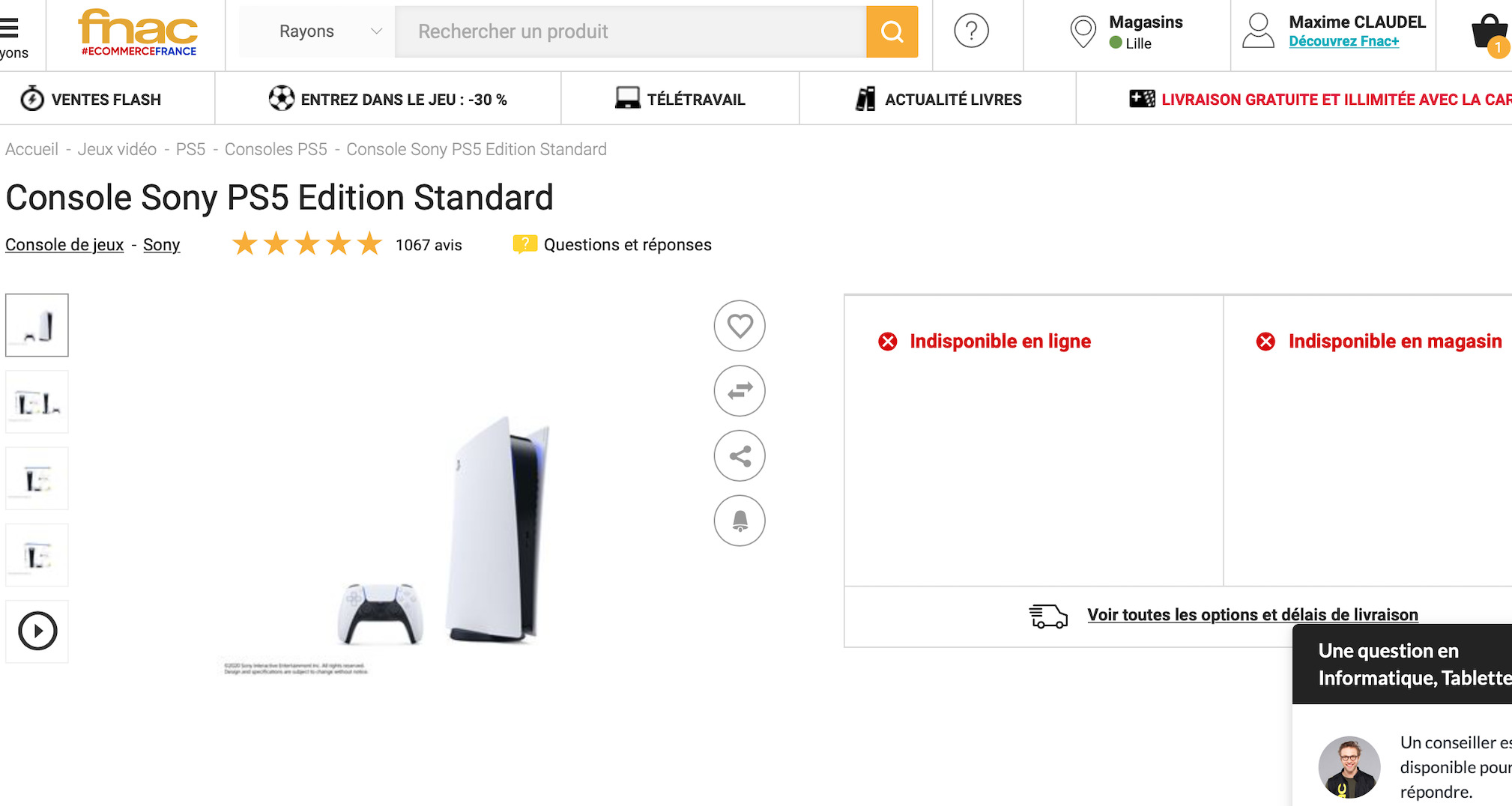Image resolution: width=1512 pixels, height=806 pixels.
Task: Click the Fnac logo
Action: point(138,33)
